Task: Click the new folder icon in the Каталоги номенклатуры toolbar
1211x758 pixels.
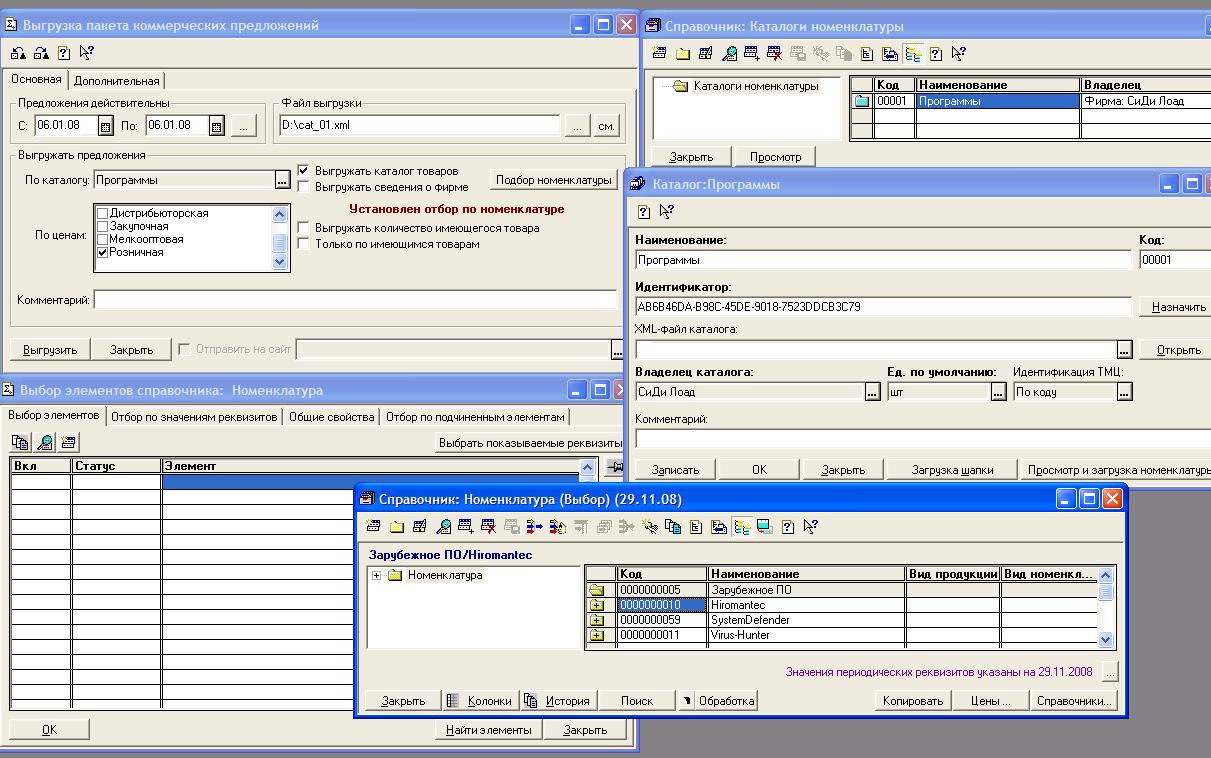Action: [x=682, y=54]
